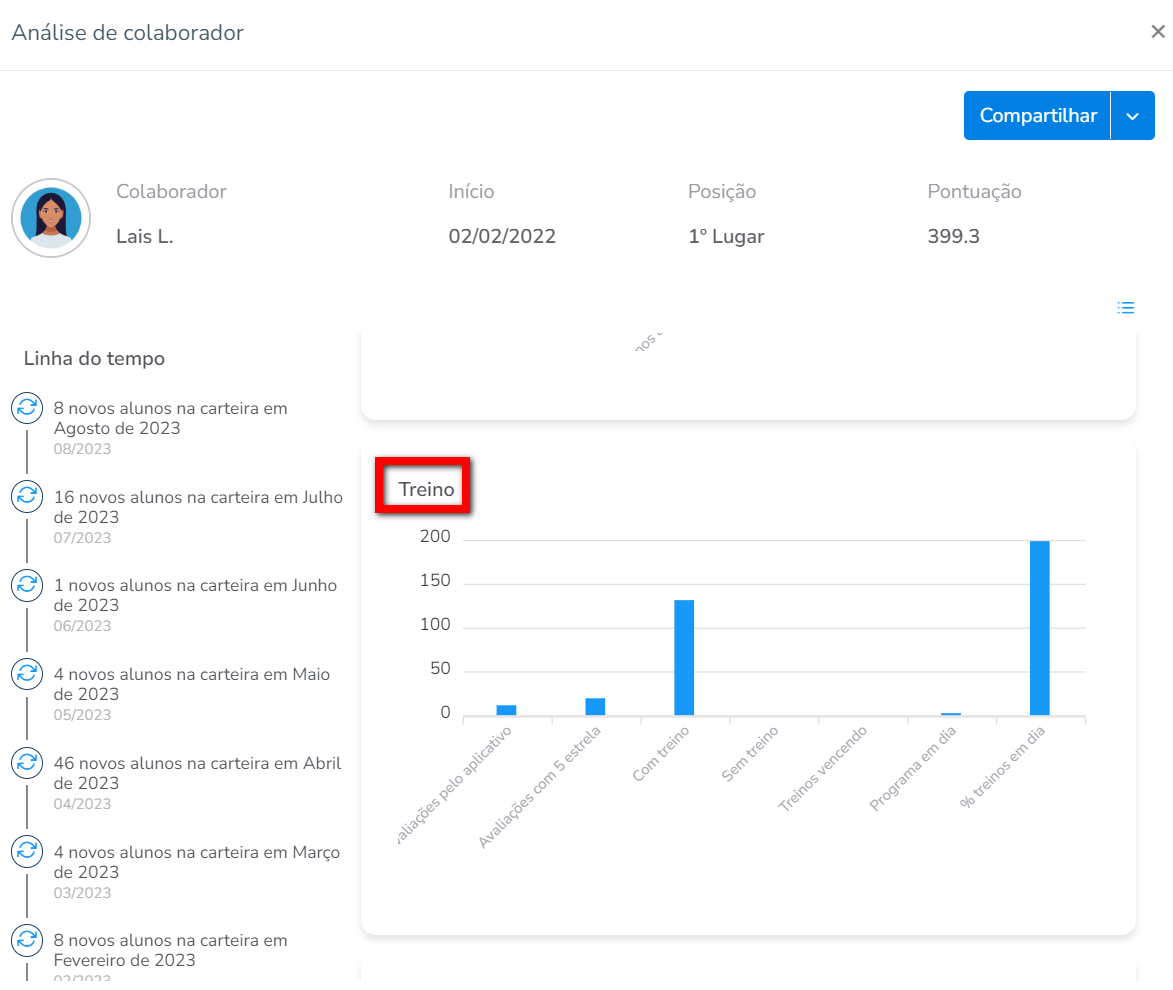
Task: Close the Análise de colaborador dialog
Action: [1158, 32]
